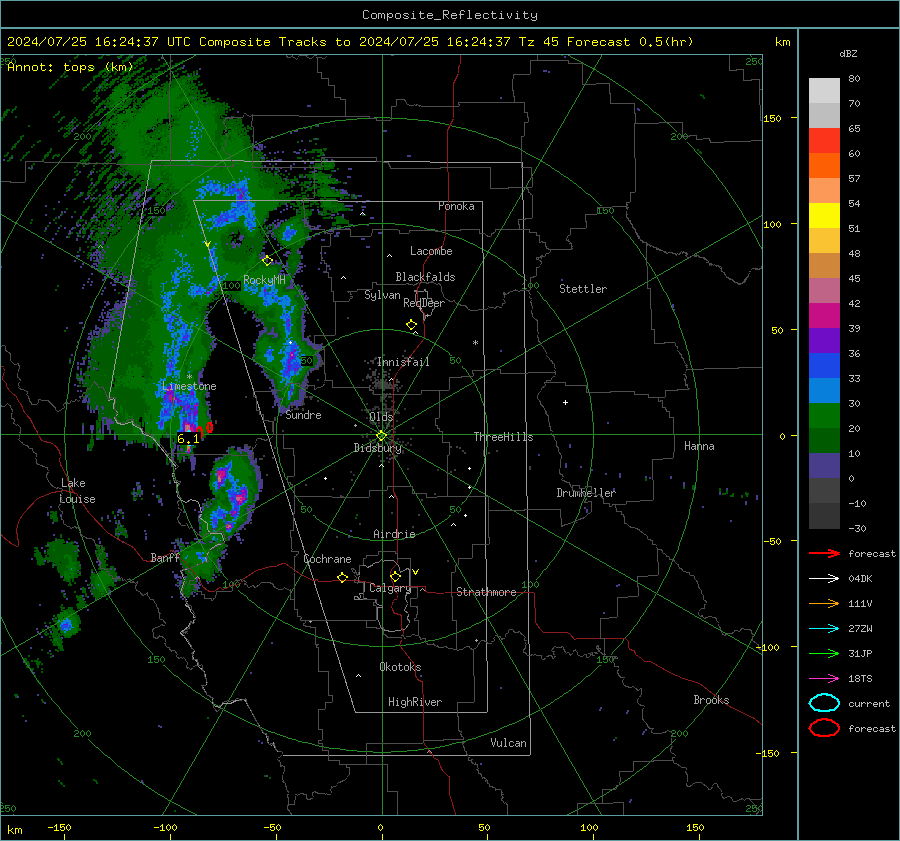Viewport: 900px width, 841px height.
Task: Click the magenta swatch on dBZ scale
Action: [x=824, y=316]
